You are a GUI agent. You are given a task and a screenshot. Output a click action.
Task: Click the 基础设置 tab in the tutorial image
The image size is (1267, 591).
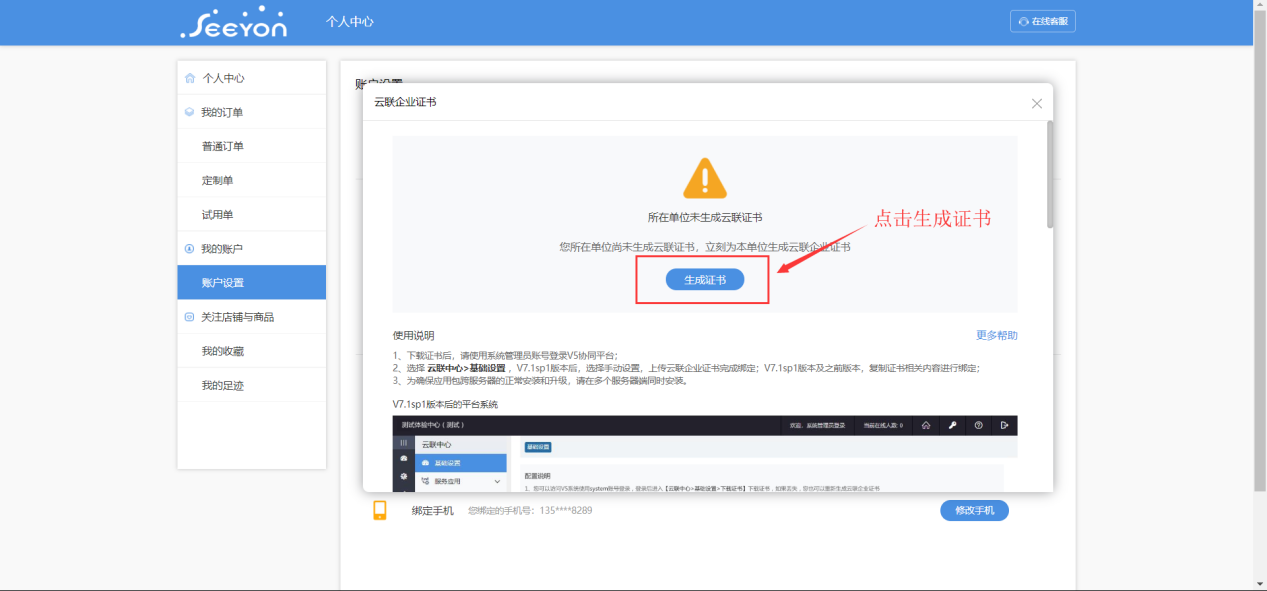(x=538, y=447)
